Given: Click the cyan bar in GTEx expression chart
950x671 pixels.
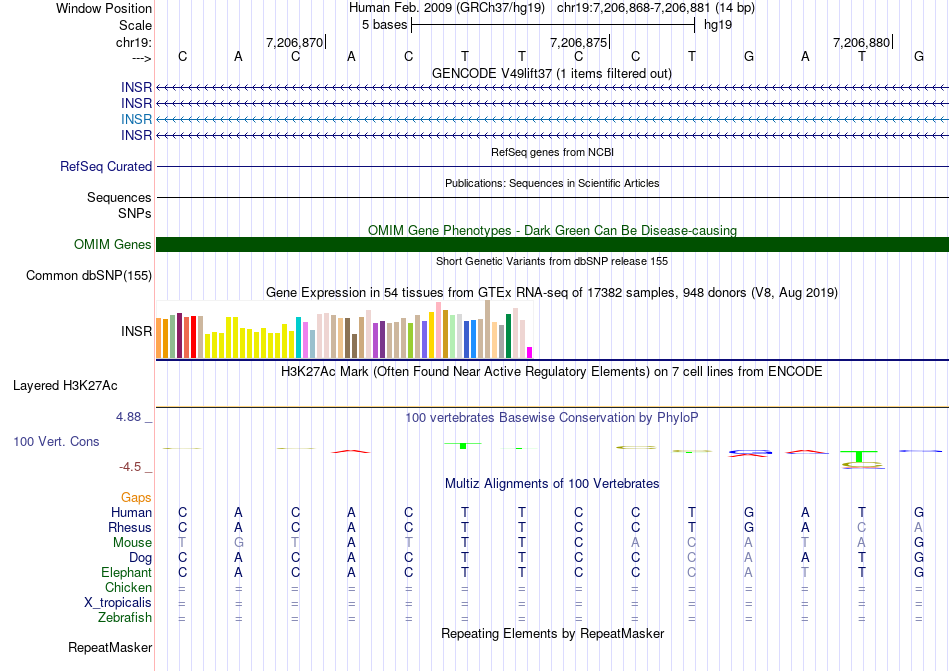Looking at the screenshot, I should click(299, 338).
